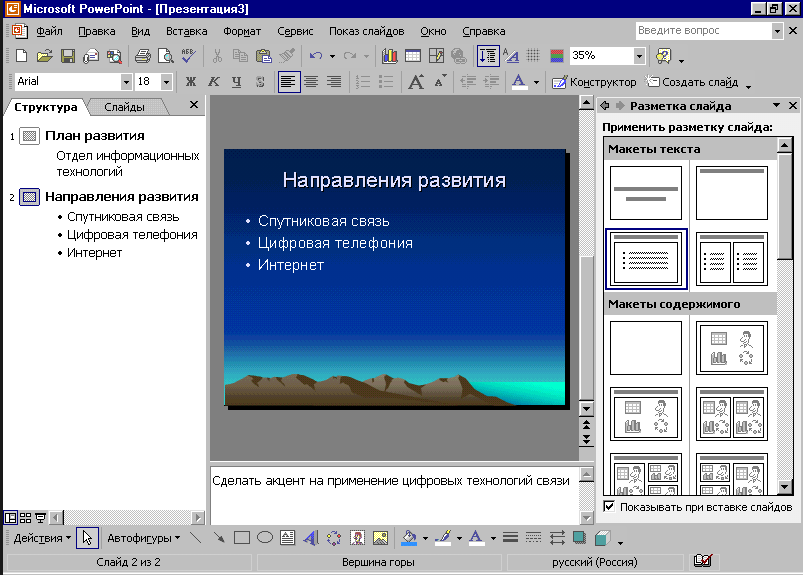Select the two-column text layout thumbnail
This screenshot has width=803, height=575.
(x=732, y=259)
